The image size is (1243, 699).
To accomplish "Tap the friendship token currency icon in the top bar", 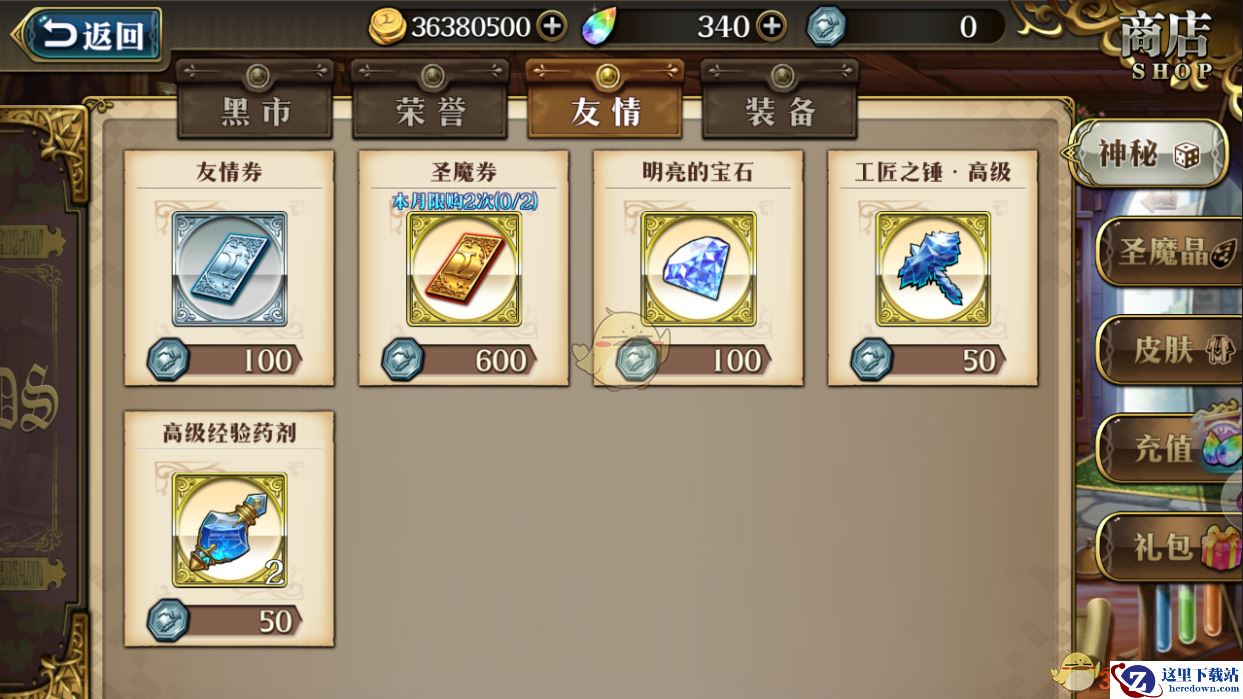I will pos(826,26).
